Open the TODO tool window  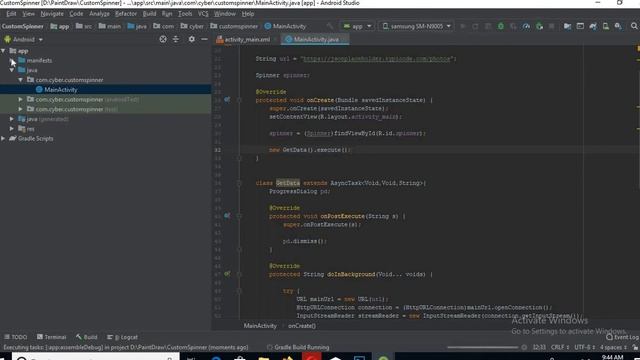click(16, 337)
